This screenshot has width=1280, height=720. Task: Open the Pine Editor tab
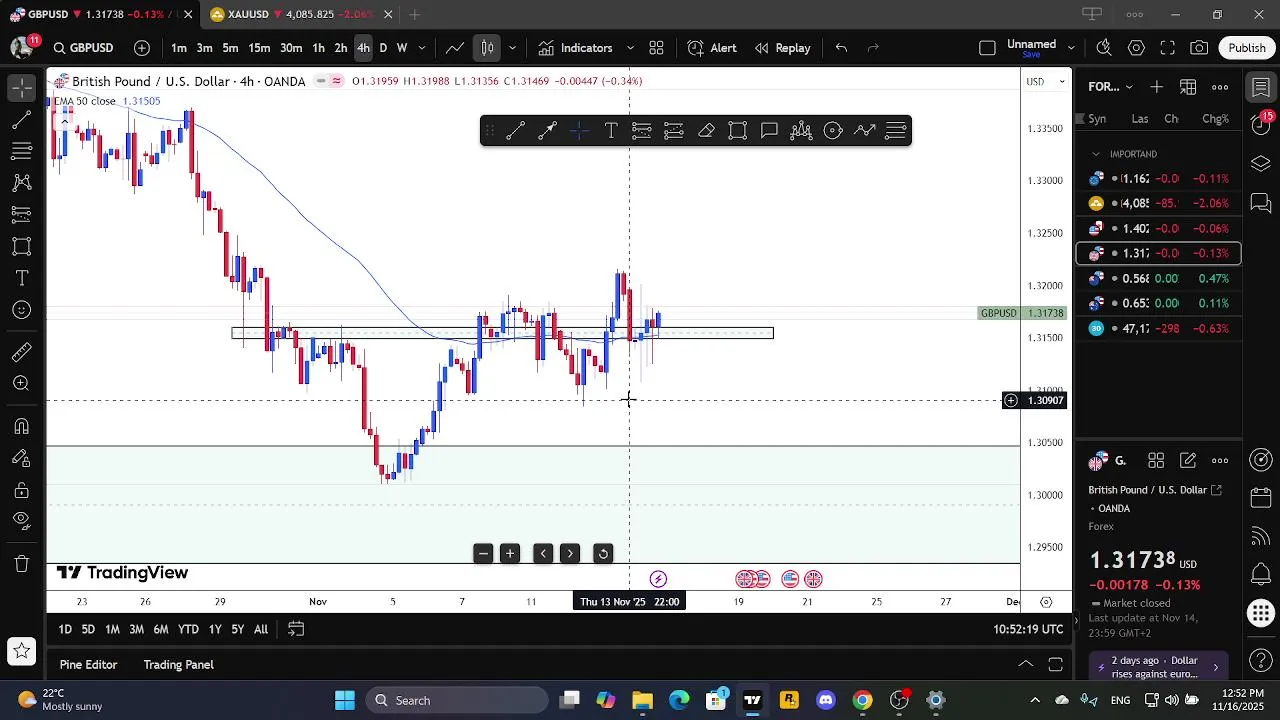(88, 665)
